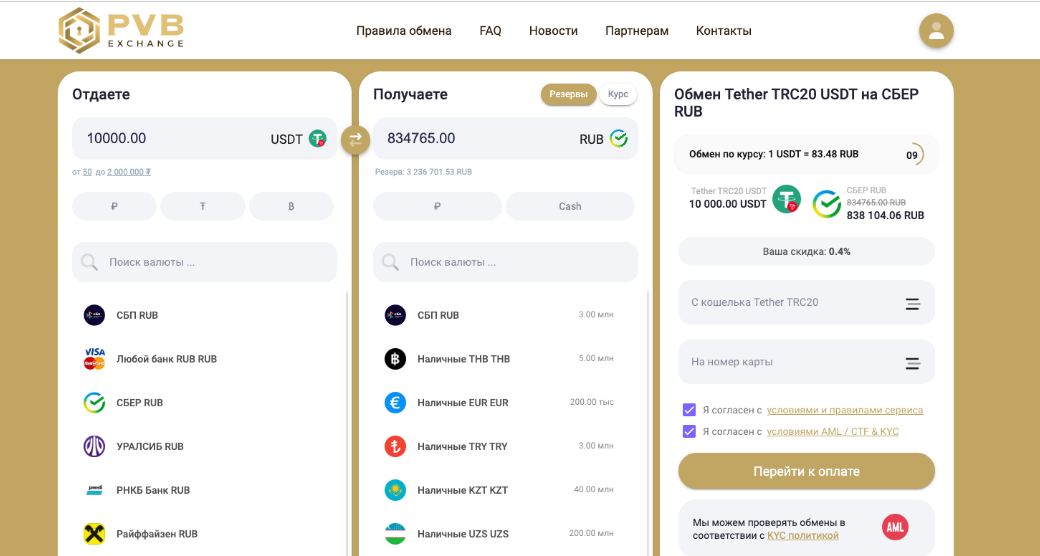Click the search magnifier in Отдаете panel
This screenshot has width=1040, height=556.
(90, 262)
